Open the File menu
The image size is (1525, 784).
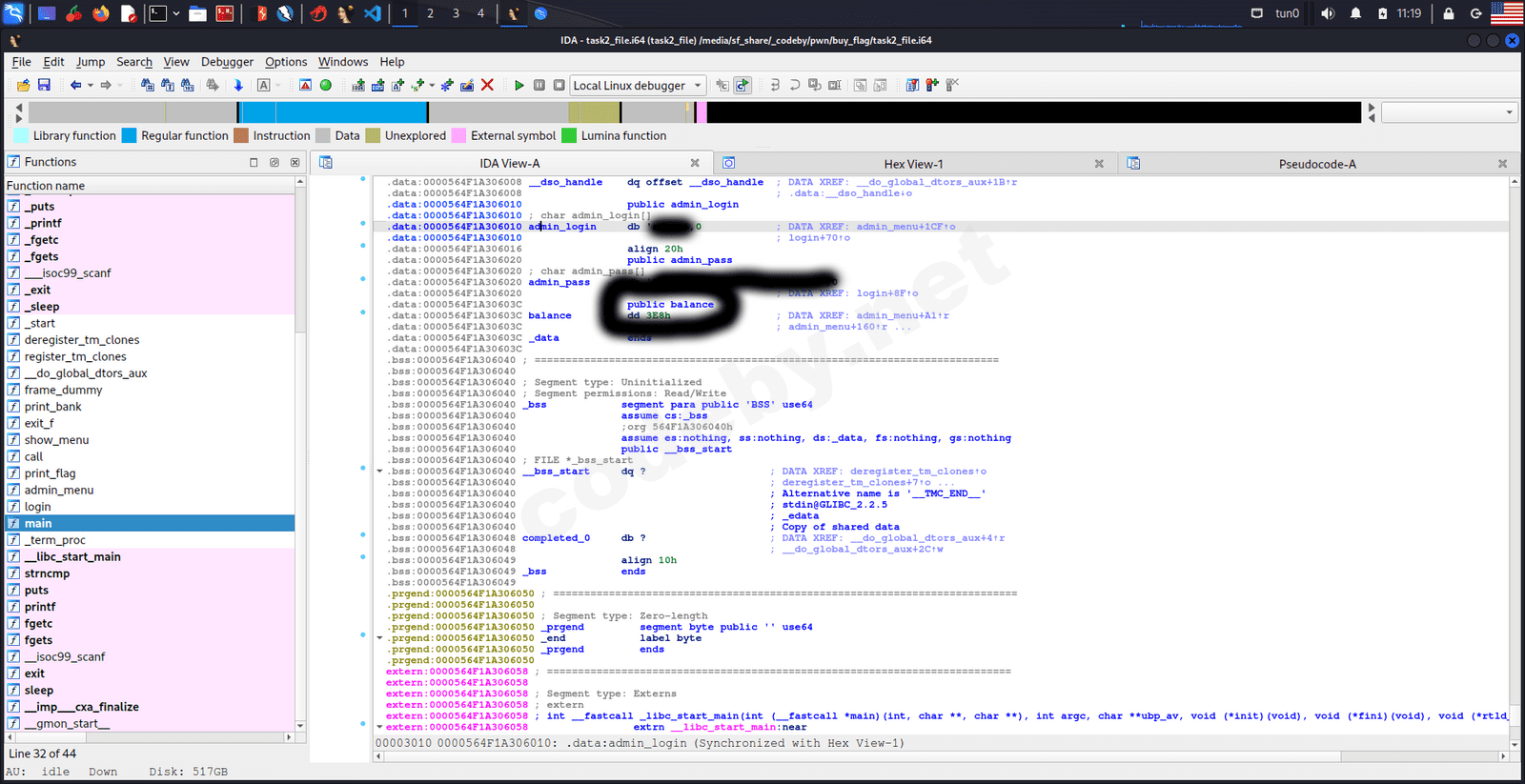(21, 62)
